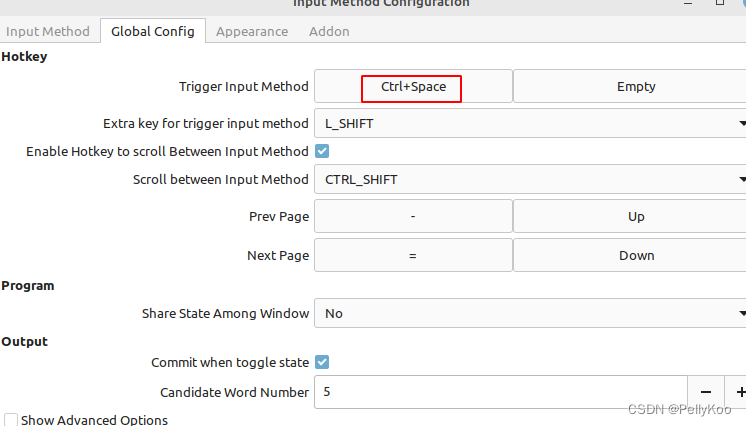Expand the CTRL_SHIFT scroll method dropdown
This screenshot has width=746, height=426.
pyautogui.click(x=530, y=179)
